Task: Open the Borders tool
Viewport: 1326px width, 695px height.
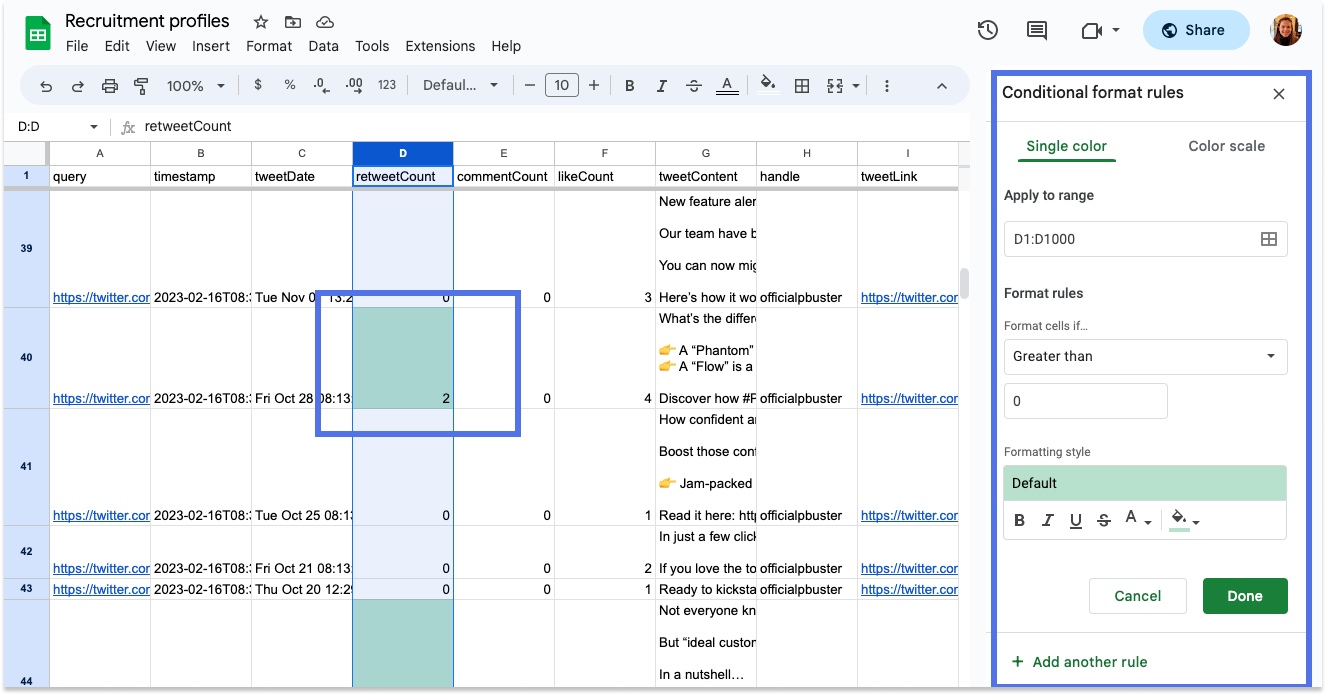Action: coord(801,85)
